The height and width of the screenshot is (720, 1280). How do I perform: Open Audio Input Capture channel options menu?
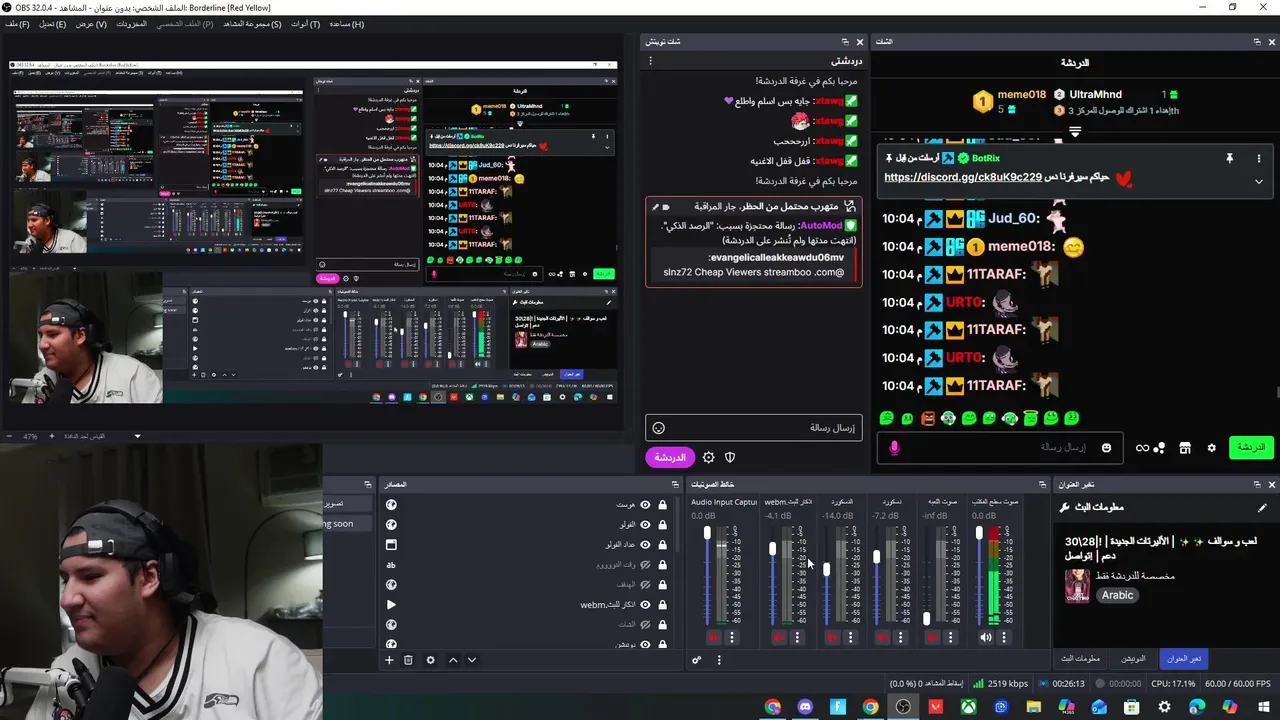tap(732, 637)
